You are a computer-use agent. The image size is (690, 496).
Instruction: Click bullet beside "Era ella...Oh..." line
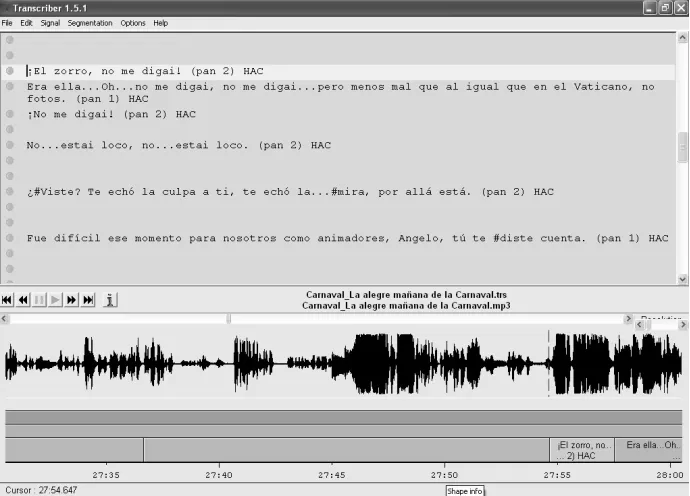[x=10, y=86]
